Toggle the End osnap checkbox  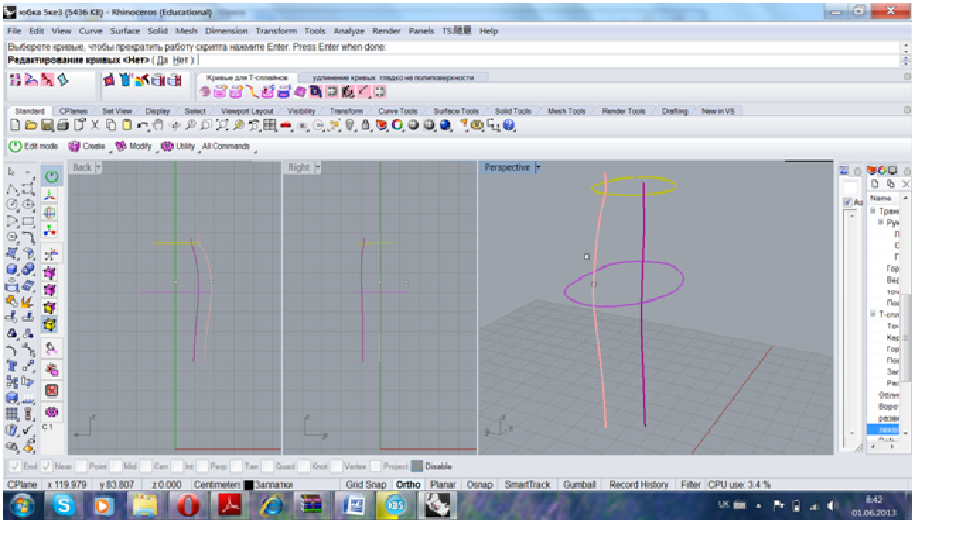14,466
